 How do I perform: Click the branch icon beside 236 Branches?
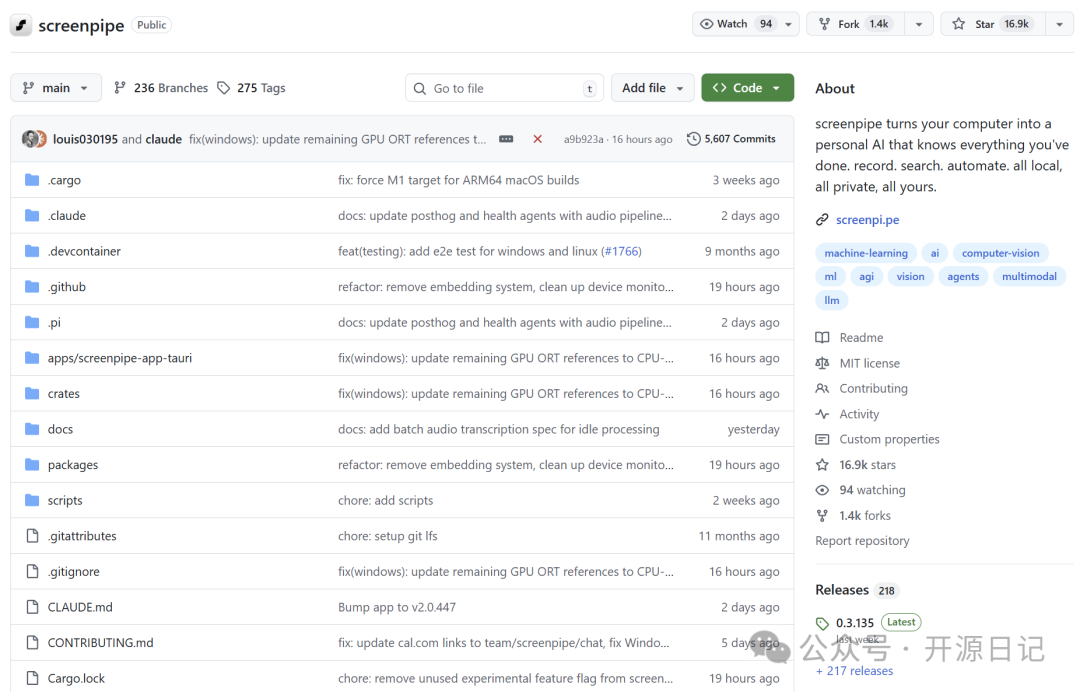point(119,88)
